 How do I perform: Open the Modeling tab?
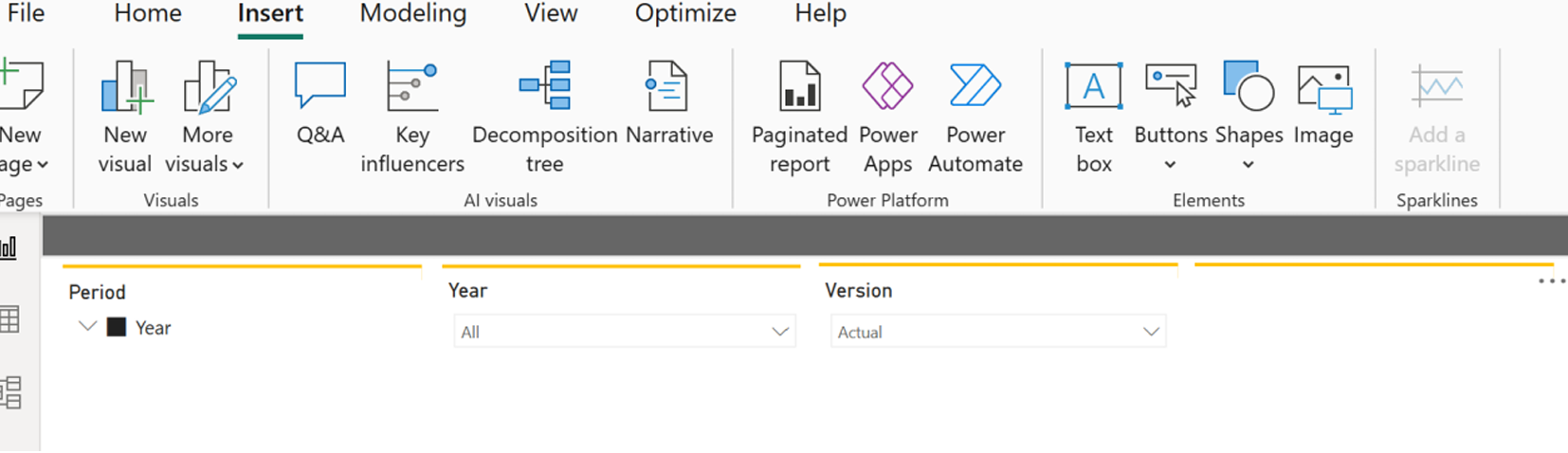click(x=413, y=13)
